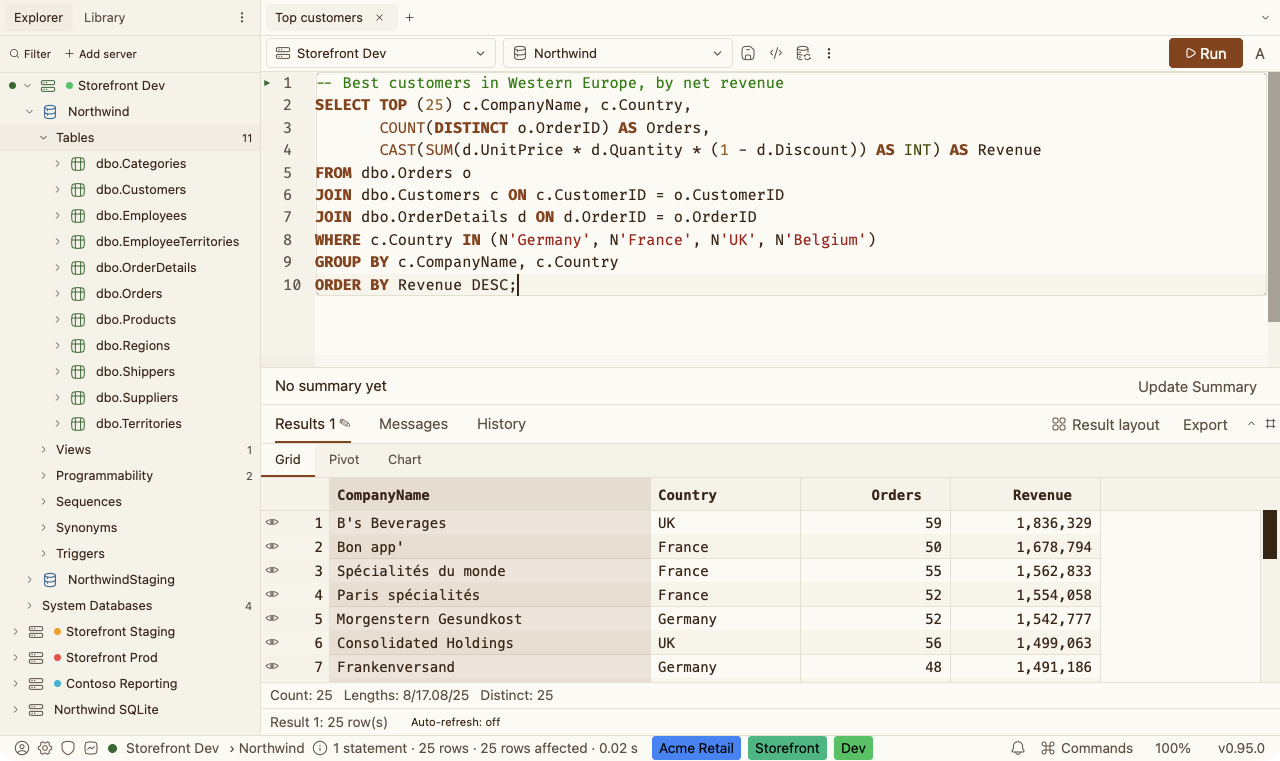The image size is (1280, 761).
Task: Click the Export button
Action: pos(1205,425)
